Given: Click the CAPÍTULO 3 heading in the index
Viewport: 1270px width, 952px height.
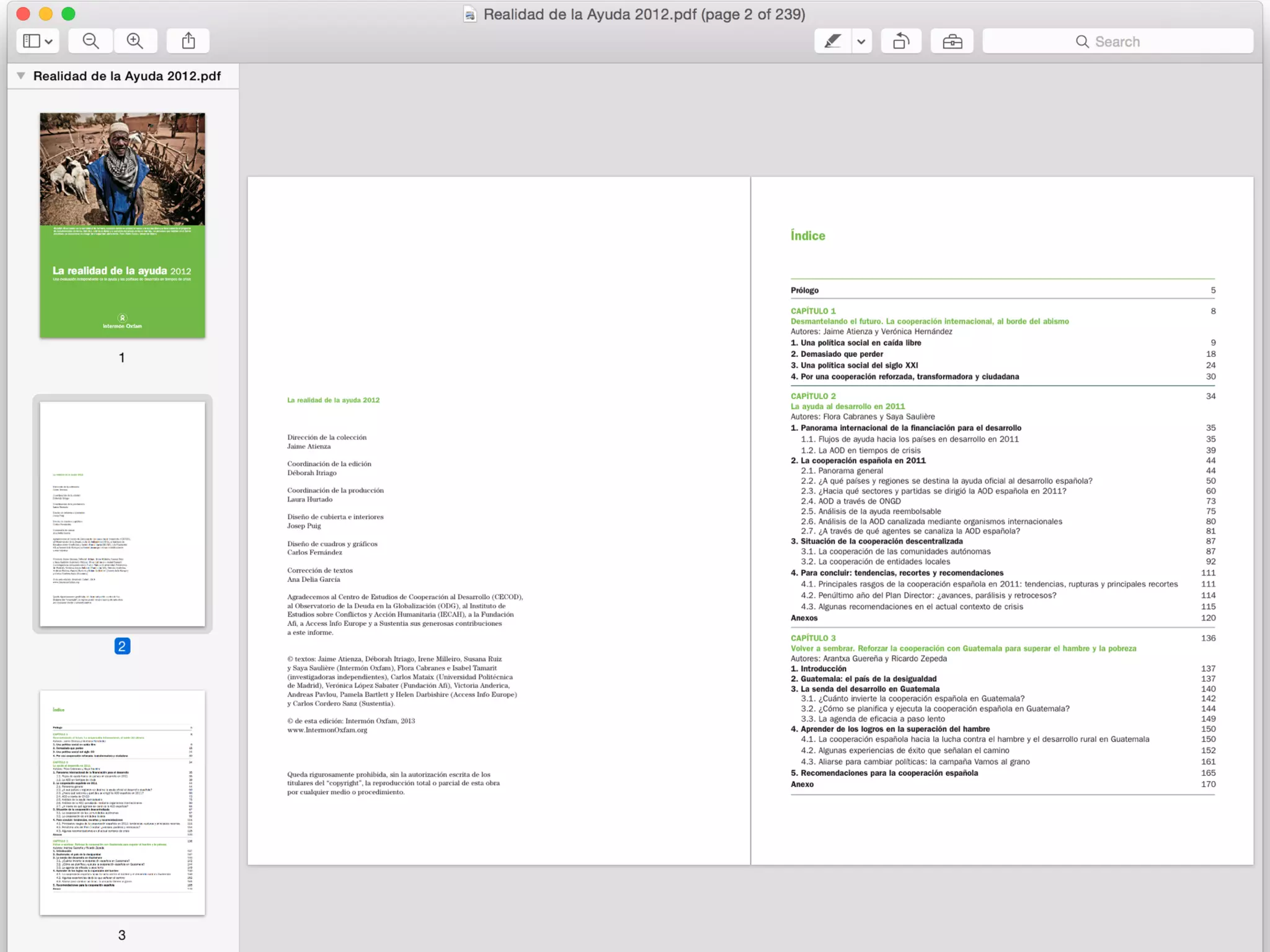Looking at the screenshot, I should (x=813, y=638).
